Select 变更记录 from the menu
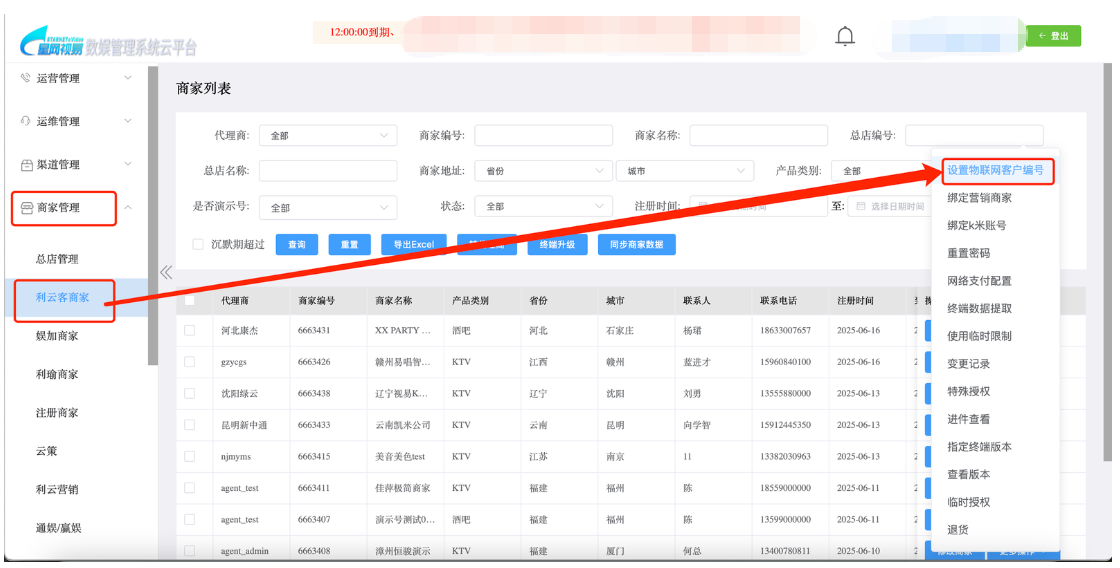 pyautogui.click(x=969, y=364)
